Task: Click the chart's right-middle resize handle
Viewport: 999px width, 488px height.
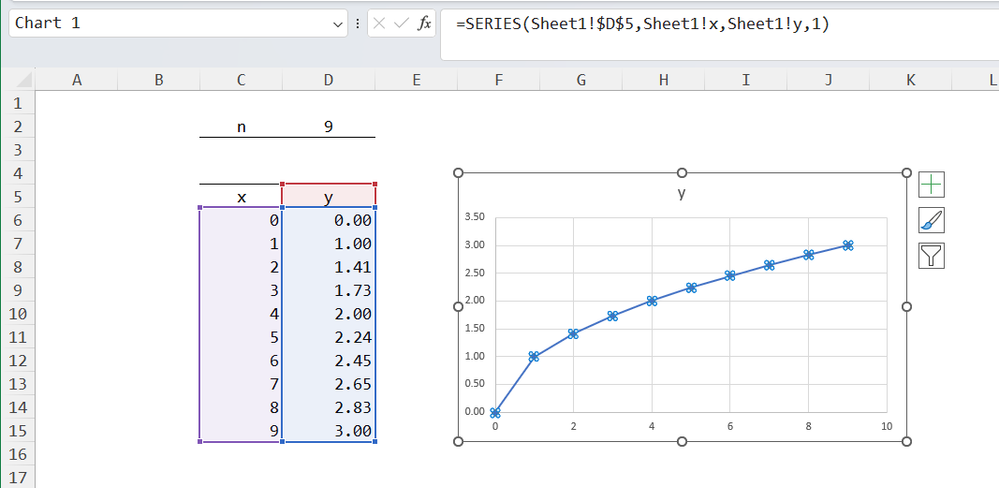Action: click(907, 307)
